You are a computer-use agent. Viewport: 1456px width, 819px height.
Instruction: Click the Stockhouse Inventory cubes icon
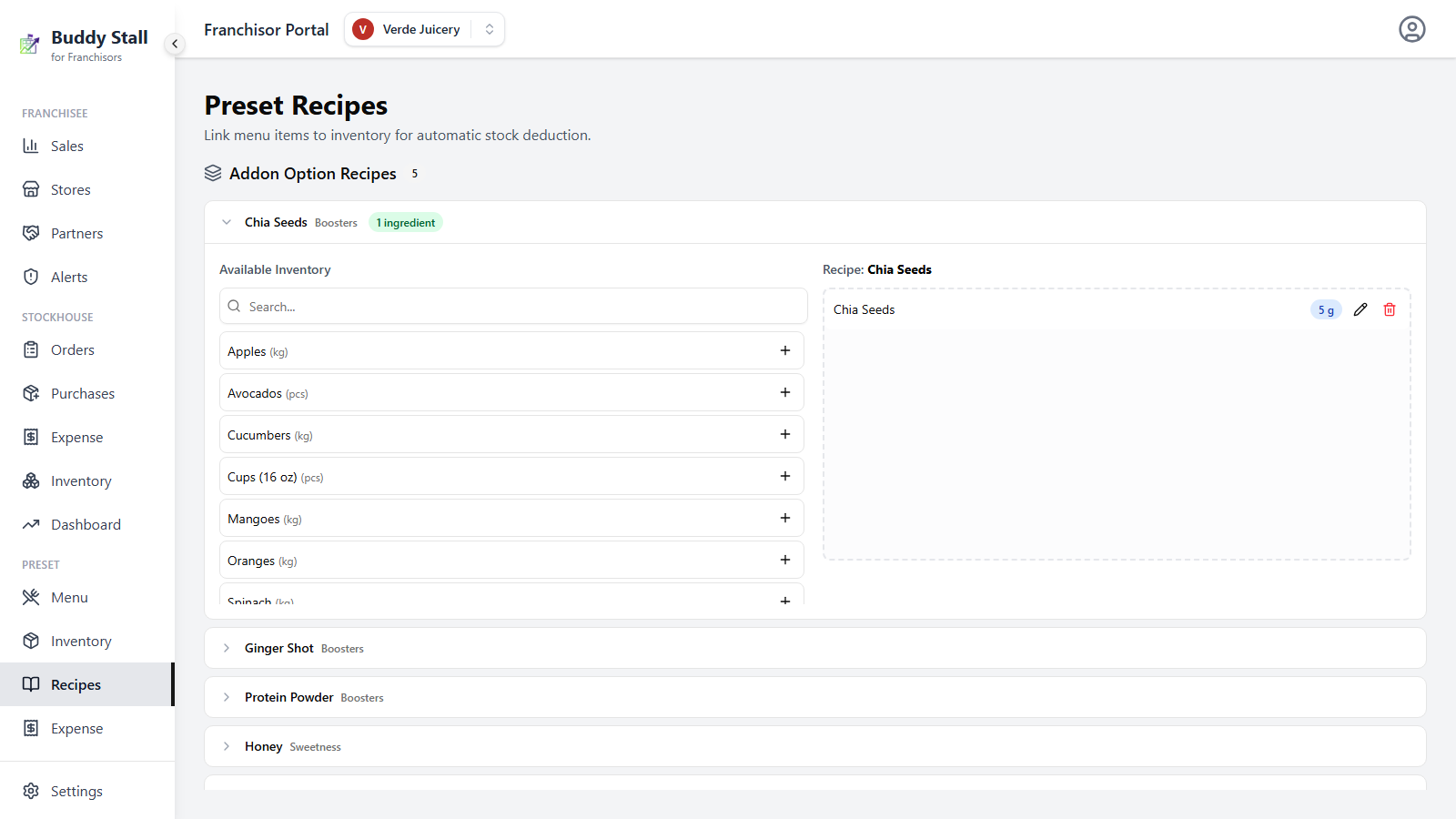pos(31,480)
